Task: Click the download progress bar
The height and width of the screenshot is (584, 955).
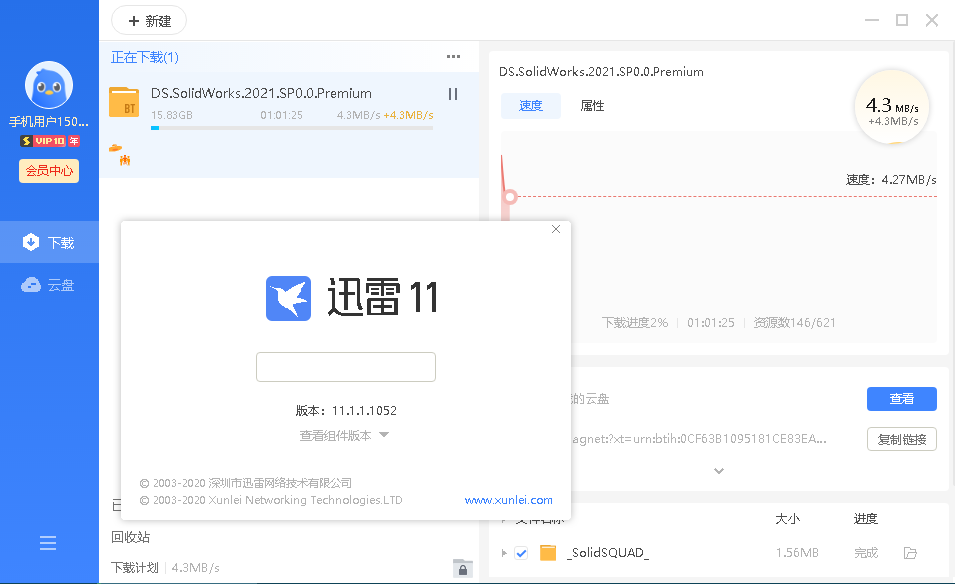Action: coord(292,128)
